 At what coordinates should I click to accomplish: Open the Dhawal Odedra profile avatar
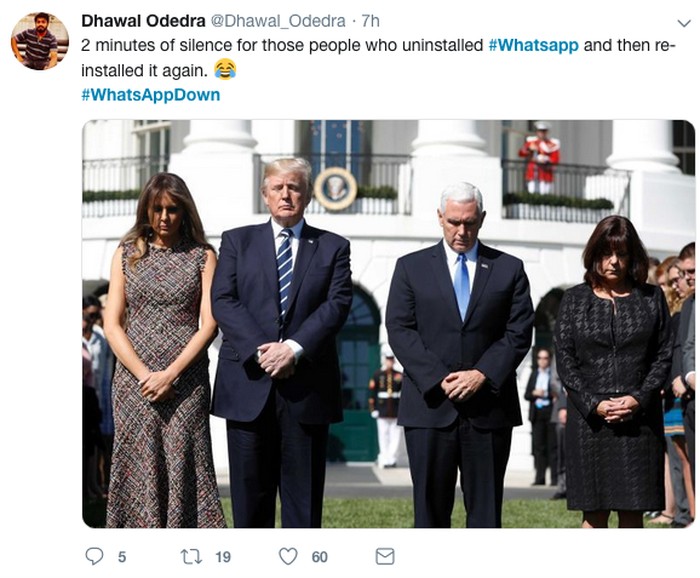tap(39, 41)
